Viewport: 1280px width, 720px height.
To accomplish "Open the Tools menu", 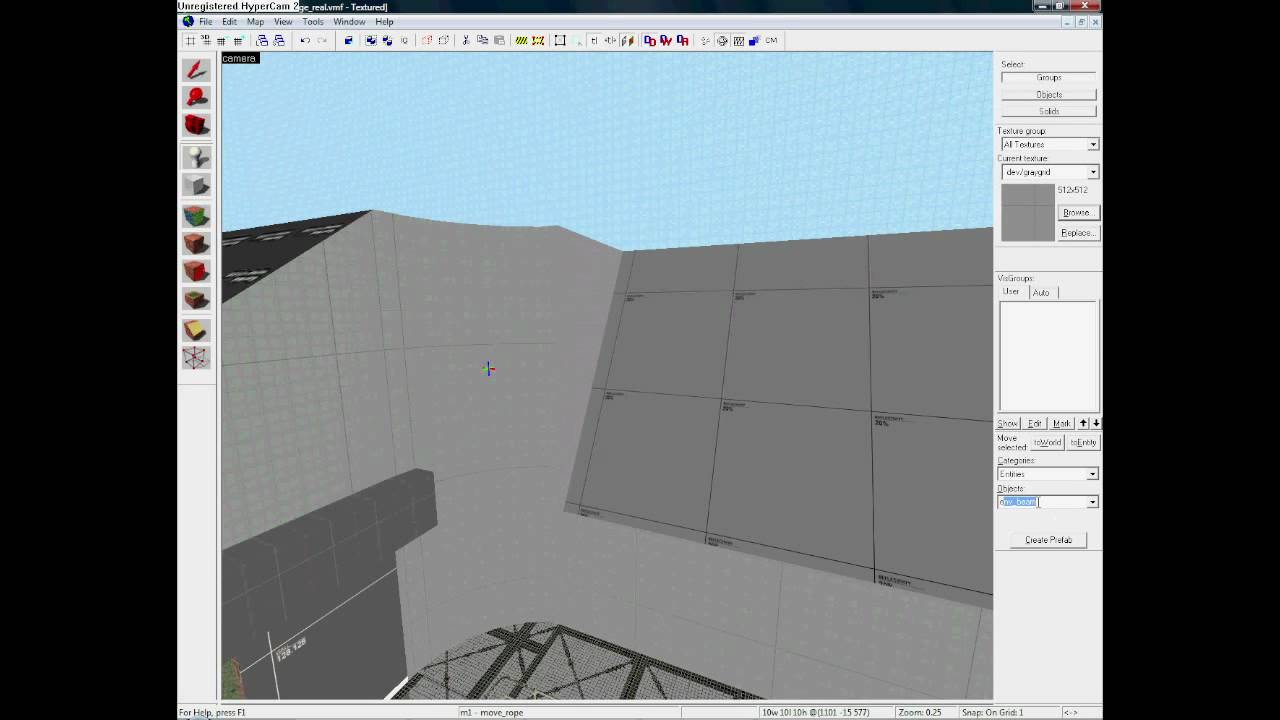I will 313,21.
